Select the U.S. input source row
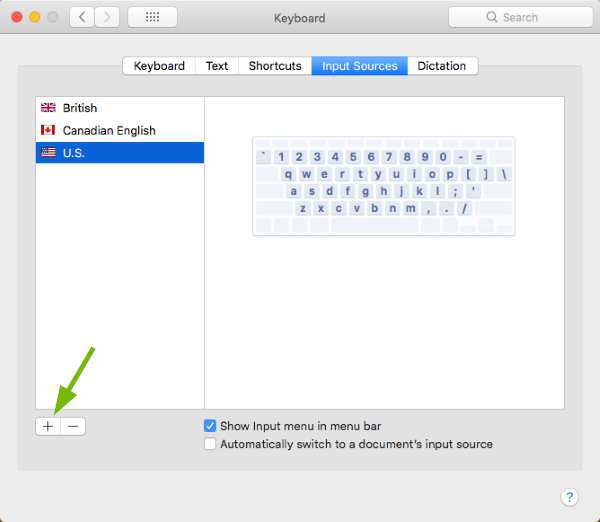The height and width of the screenshot is (522, 600). (x=120, y=153)
